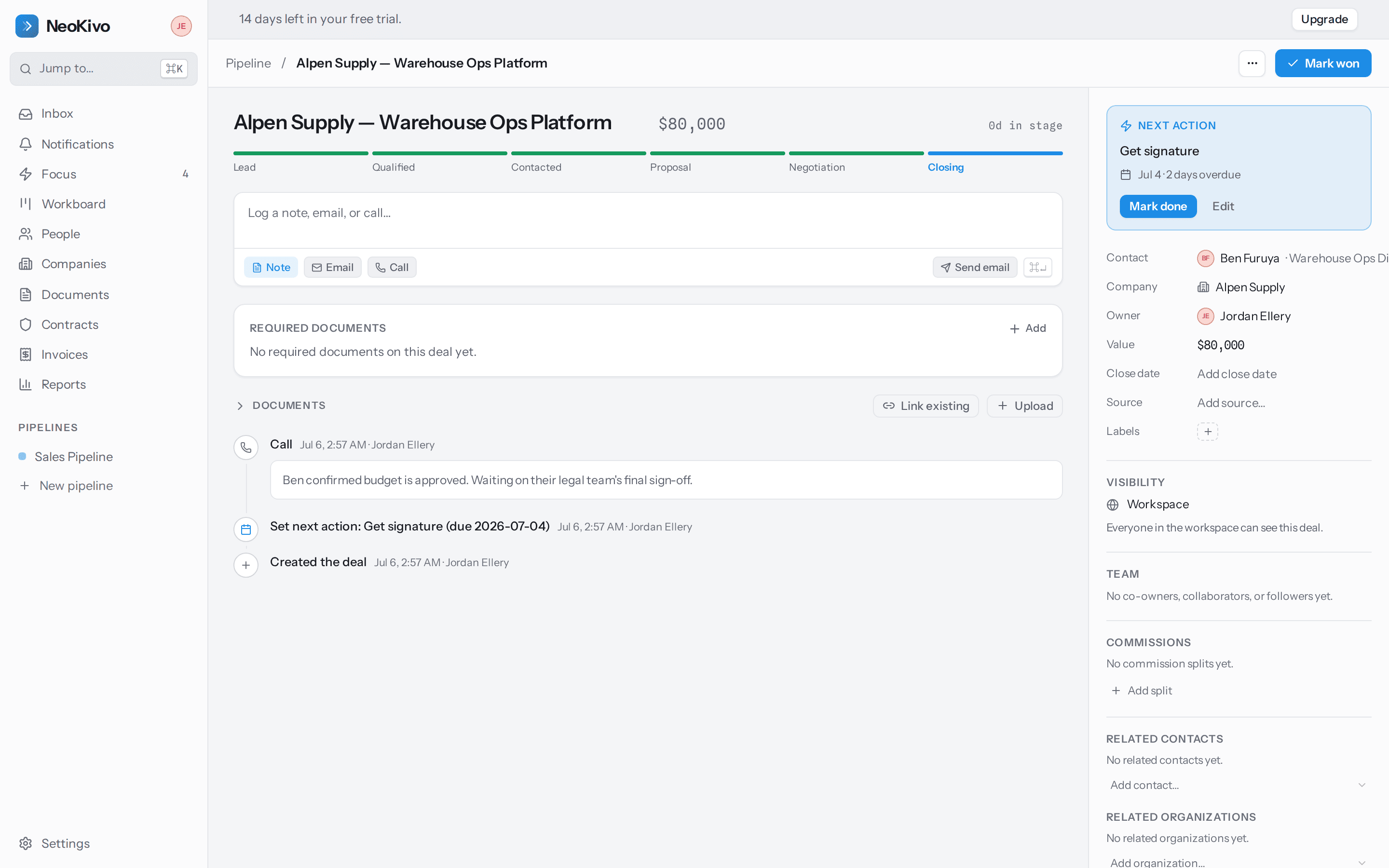1389x868 pixels.
Task: Click the keyboard shortcut submit icon
Action: (1038, 268)
